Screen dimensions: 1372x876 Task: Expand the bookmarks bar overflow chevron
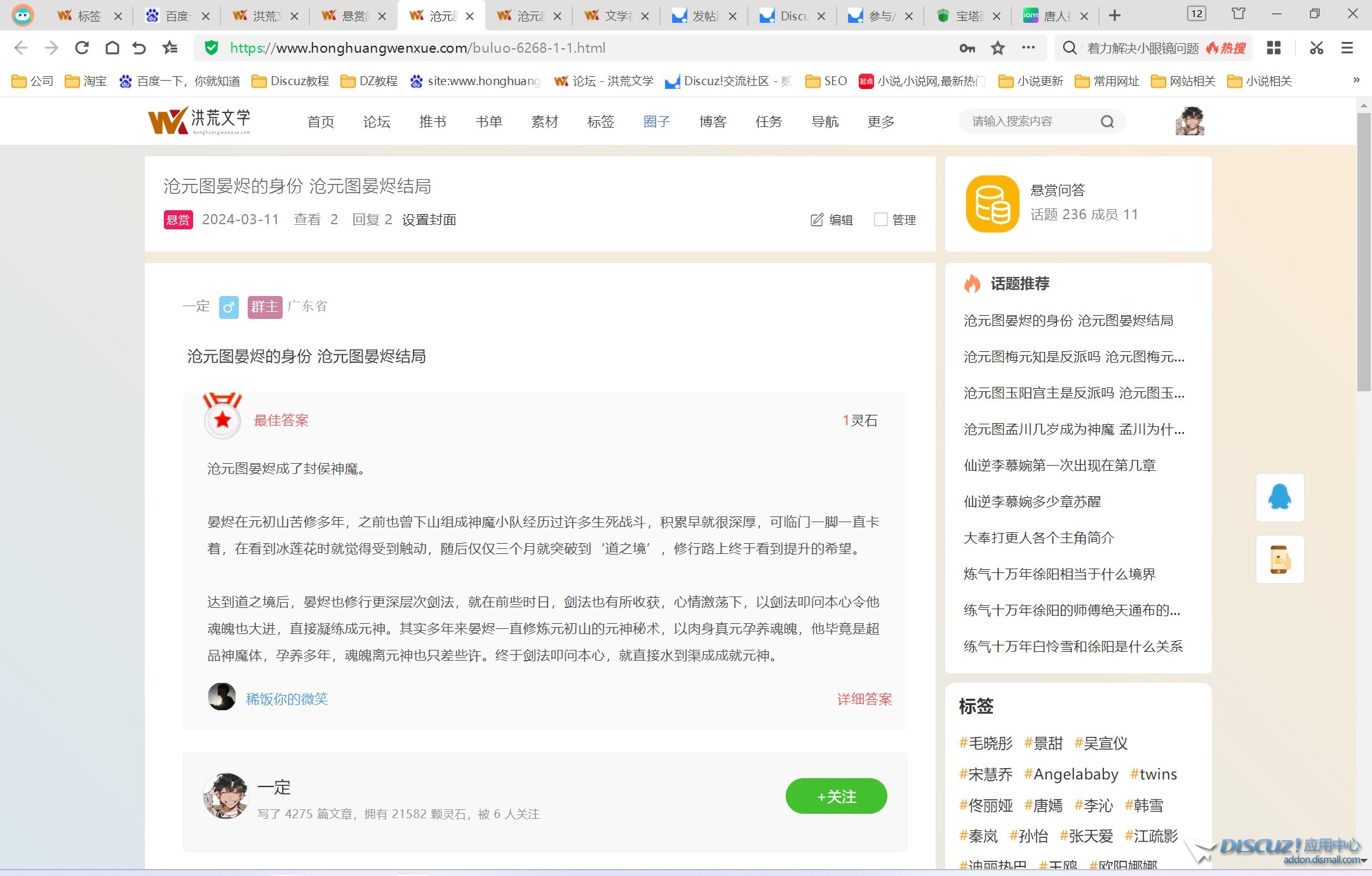(1356, 80)
